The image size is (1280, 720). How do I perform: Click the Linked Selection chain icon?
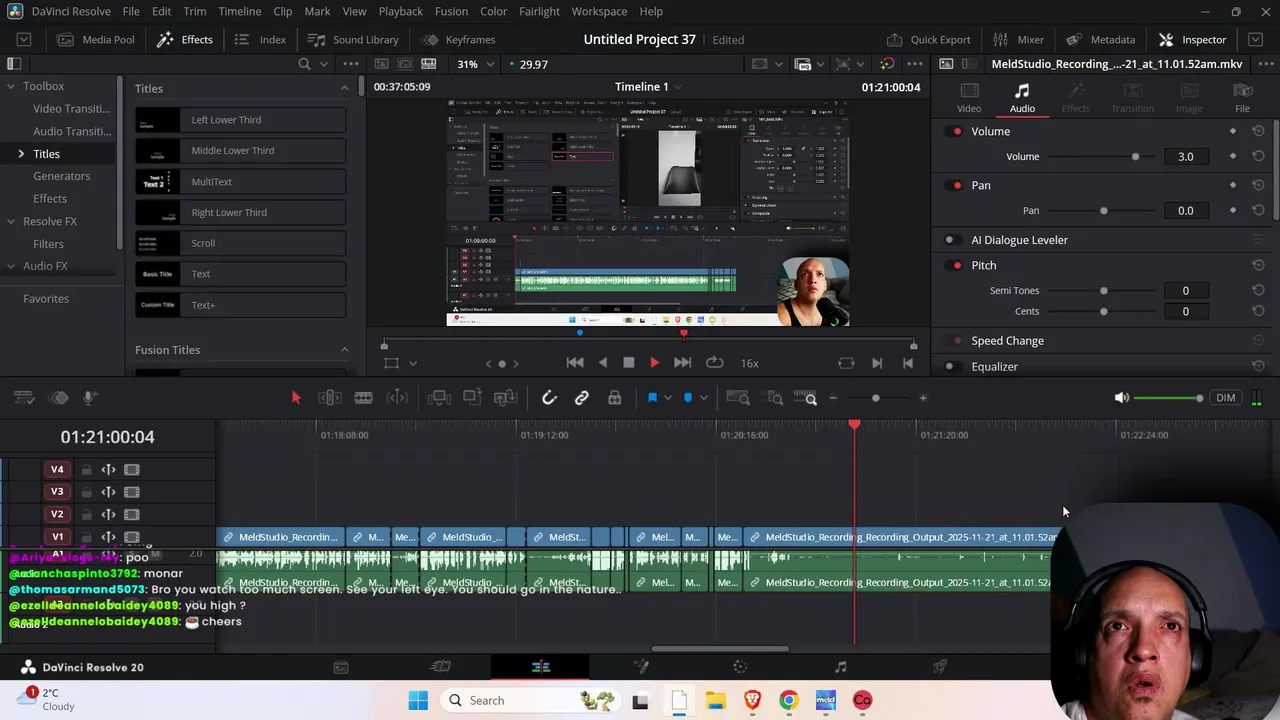tap(581, 398)
